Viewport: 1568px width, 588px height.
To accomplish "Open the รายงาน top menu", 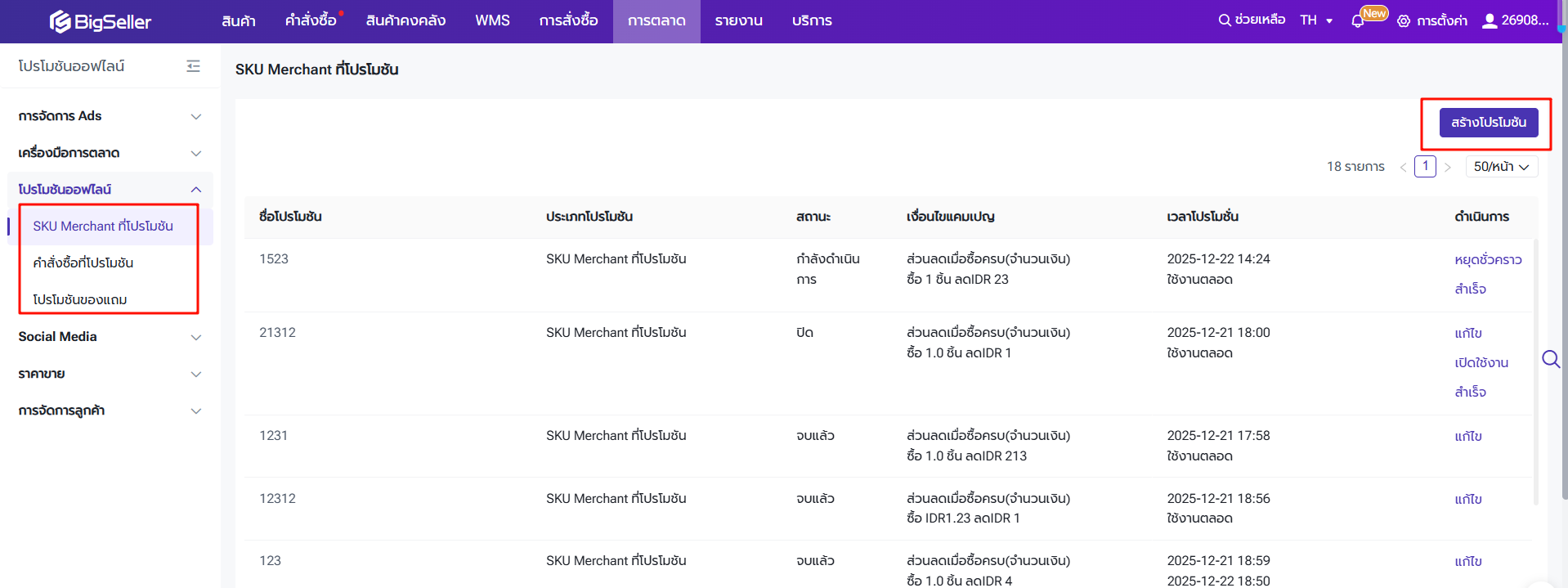I will [x=738, y=20].
